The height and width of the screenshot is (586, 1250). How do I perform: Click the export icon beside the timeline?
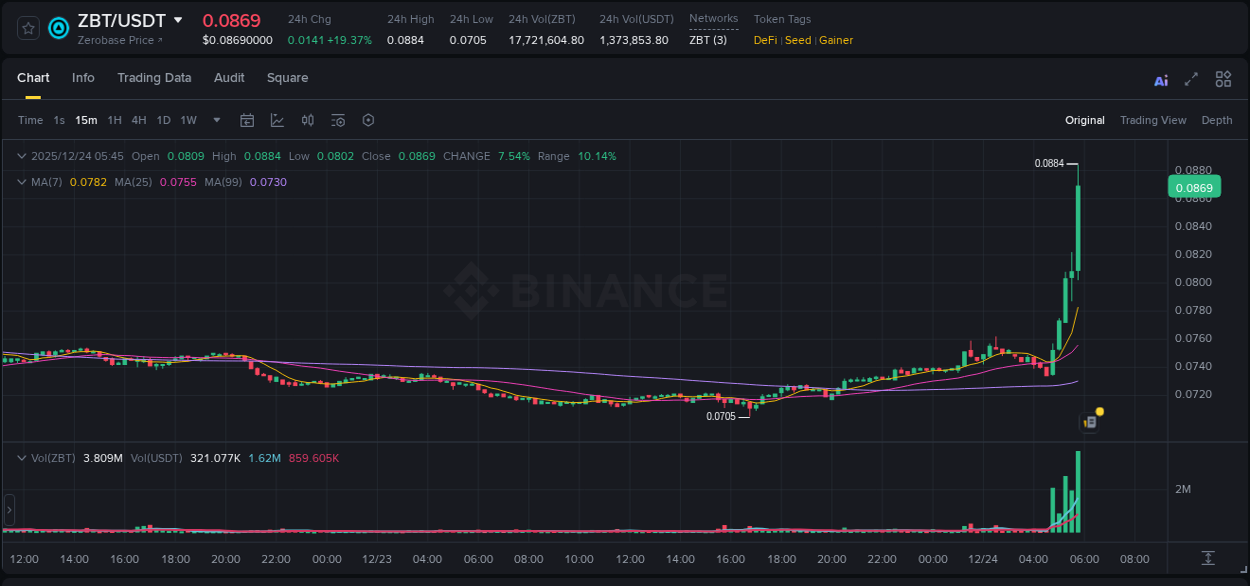coord(1207,560)
